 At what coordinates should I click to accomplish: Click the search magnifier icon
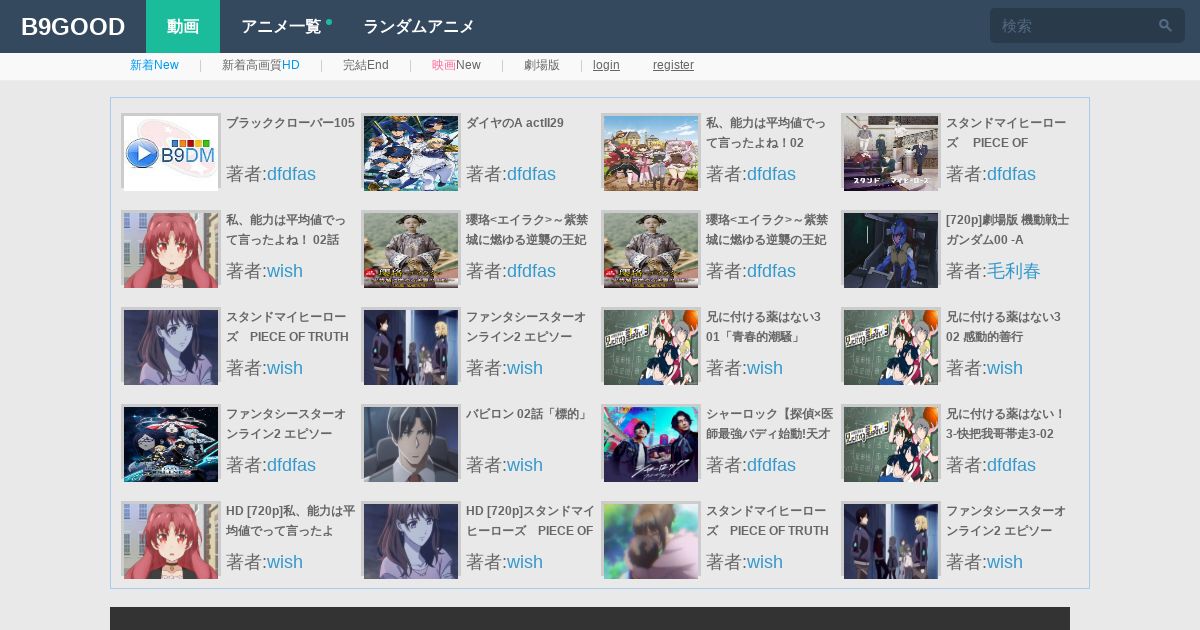tap(1165, 26)
